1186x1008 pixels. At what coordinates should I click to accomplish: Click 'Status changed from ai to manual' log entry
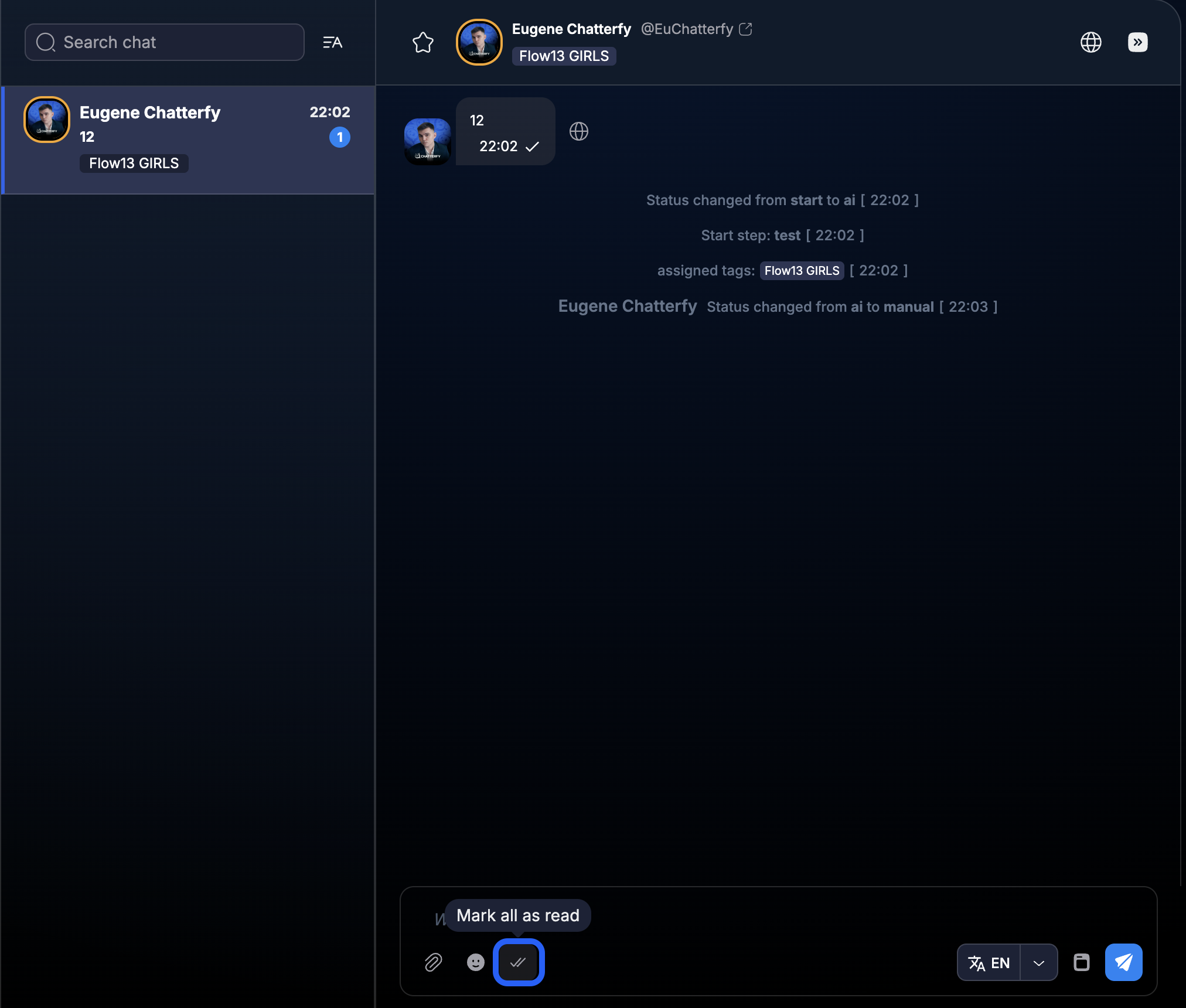coord(778,307)
